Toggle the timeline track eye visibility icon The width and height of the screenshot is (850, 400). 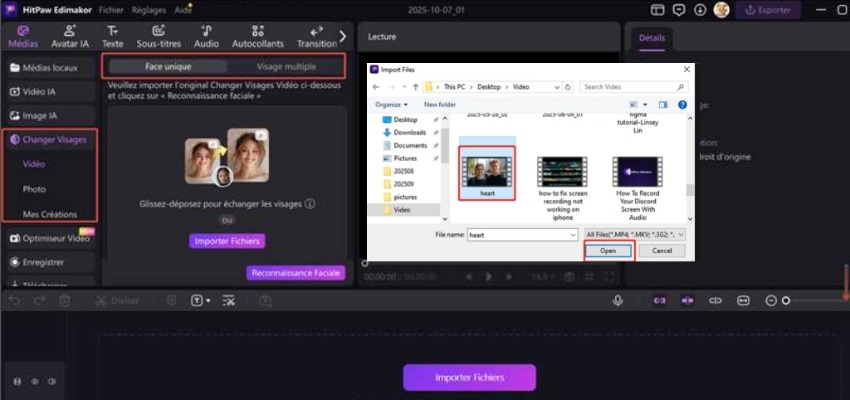33,381
